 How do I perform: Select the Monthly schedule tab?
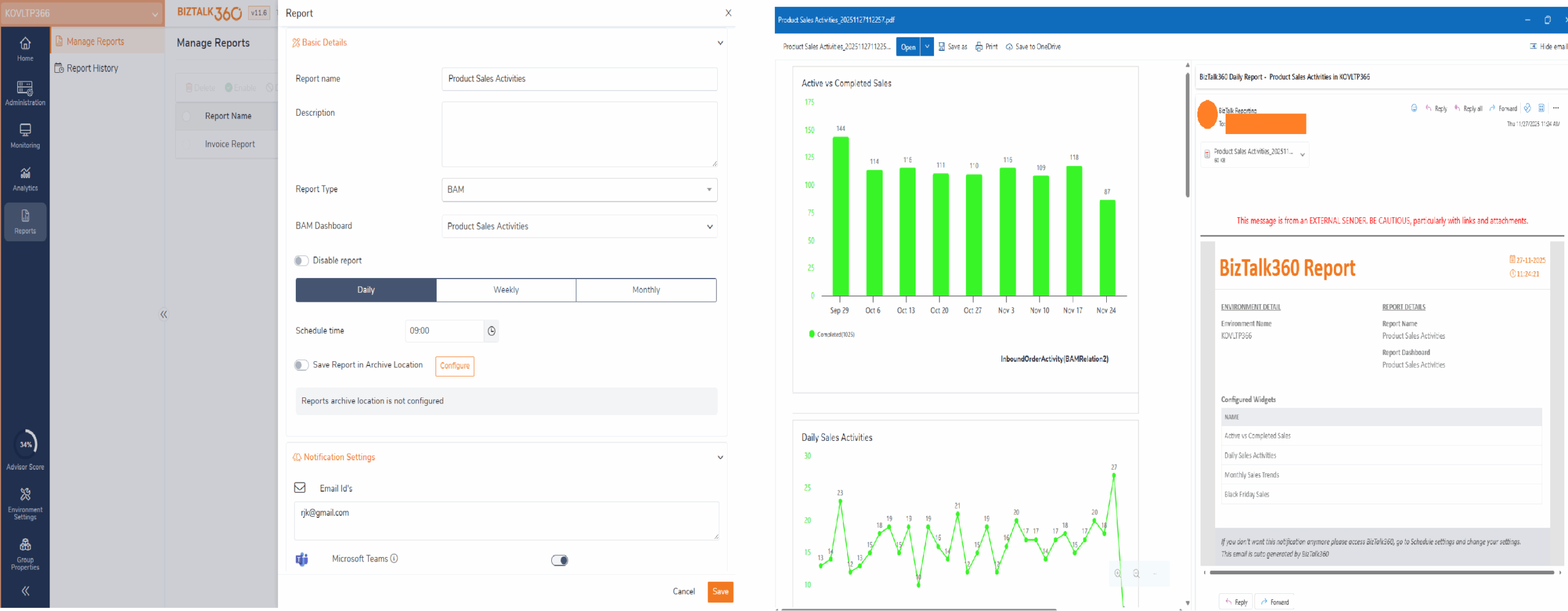(646, 290)
